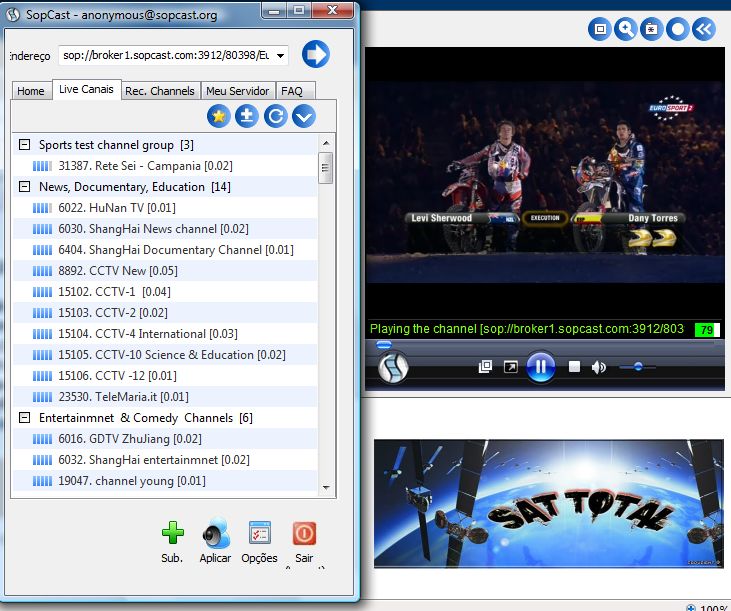Image resolution: width=731 pixels, height=611 pixels.
Task: Select channel 8892. CCTV New
Action: (x=165, y=271)
